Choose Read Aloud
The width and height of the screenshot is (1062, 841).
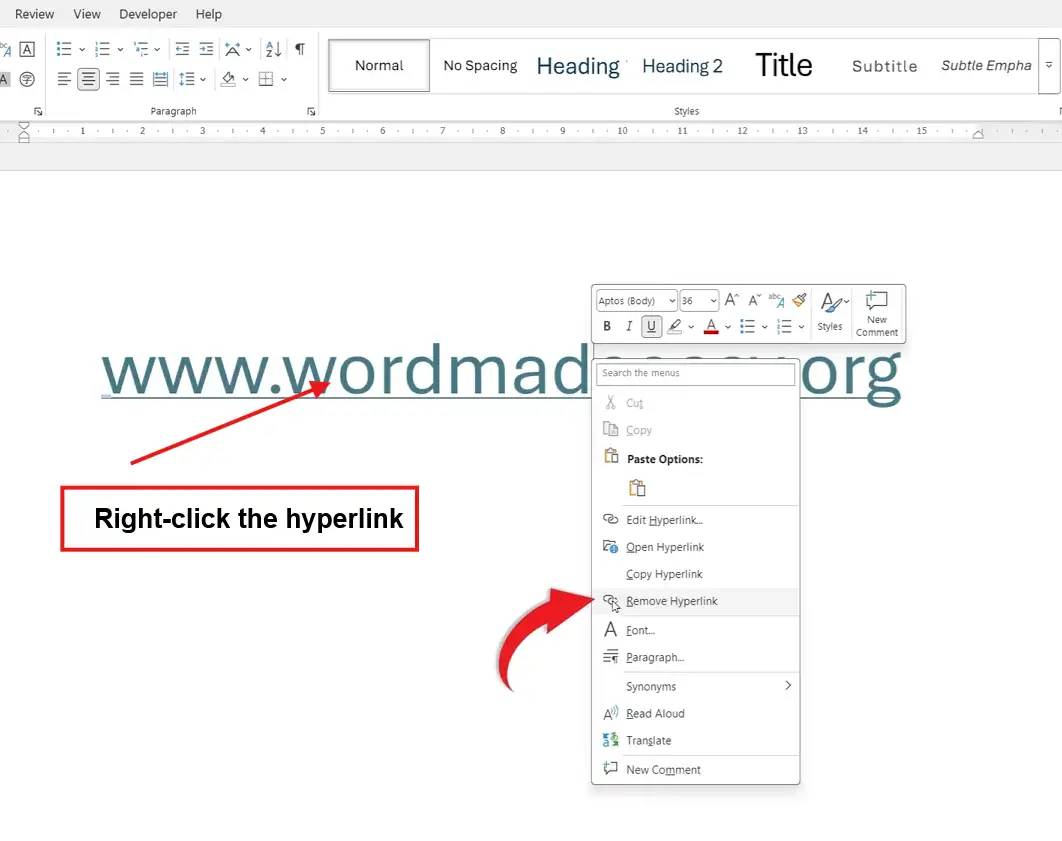click(696, 714)
